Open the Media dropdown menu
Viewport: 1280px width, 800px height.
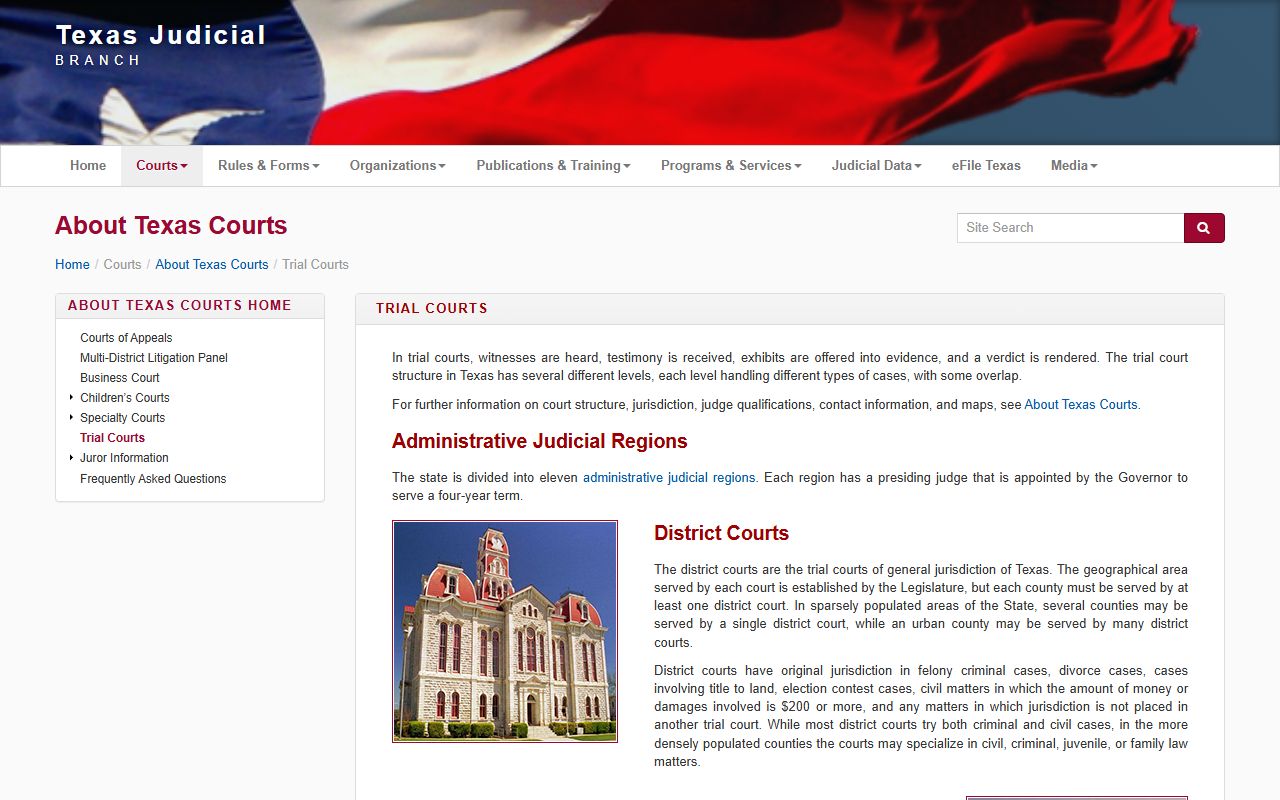tap(1074, 166)
